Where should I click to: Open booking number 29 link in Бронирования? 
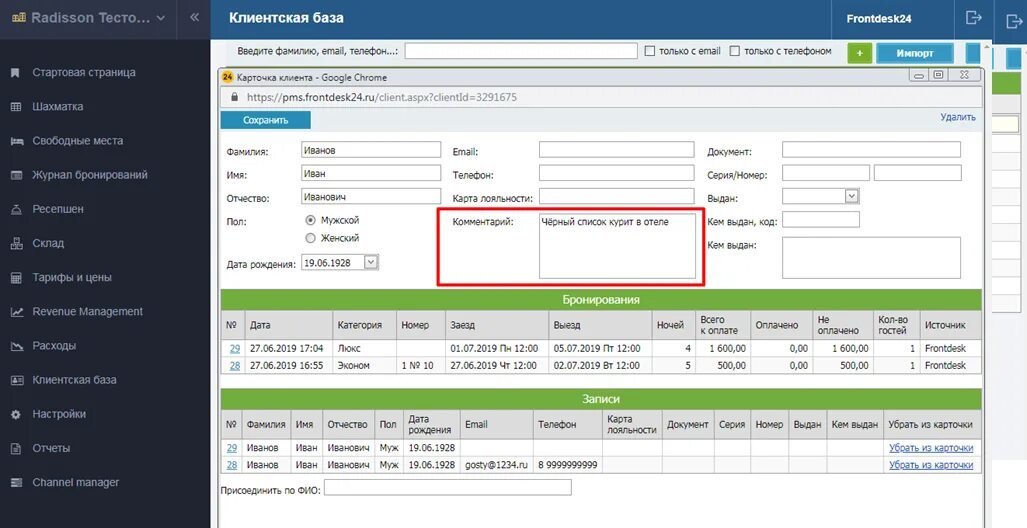(x=234, y=349)
